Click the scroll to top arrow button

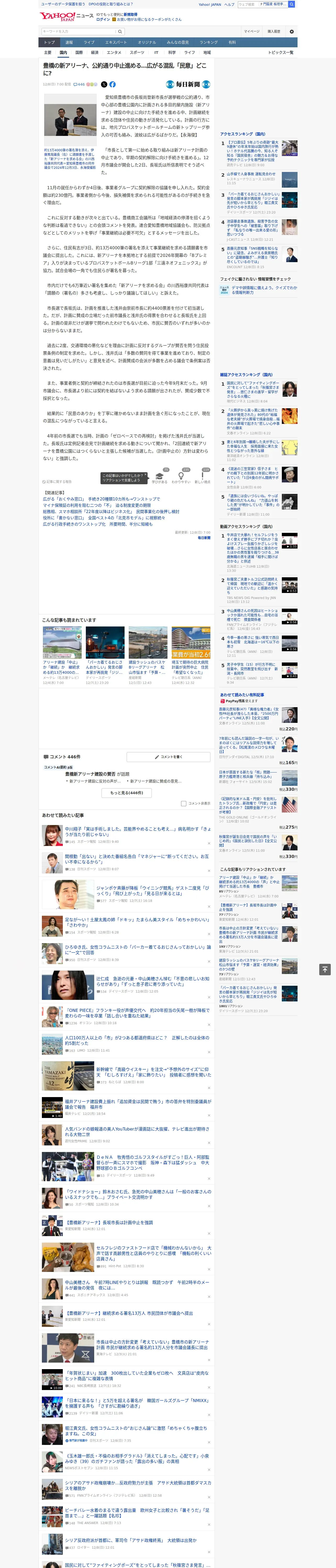pos(325,969)
